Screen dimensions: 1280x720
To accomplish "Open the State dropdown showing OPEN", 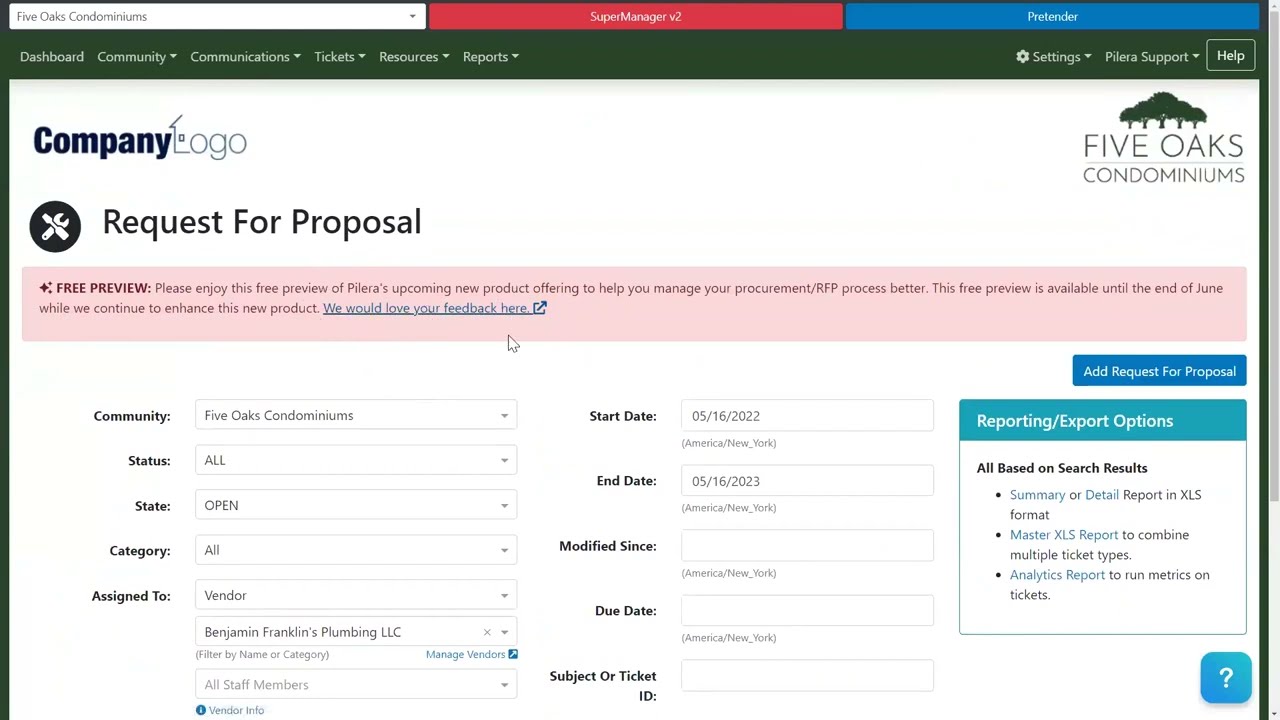I will point(356,506).
